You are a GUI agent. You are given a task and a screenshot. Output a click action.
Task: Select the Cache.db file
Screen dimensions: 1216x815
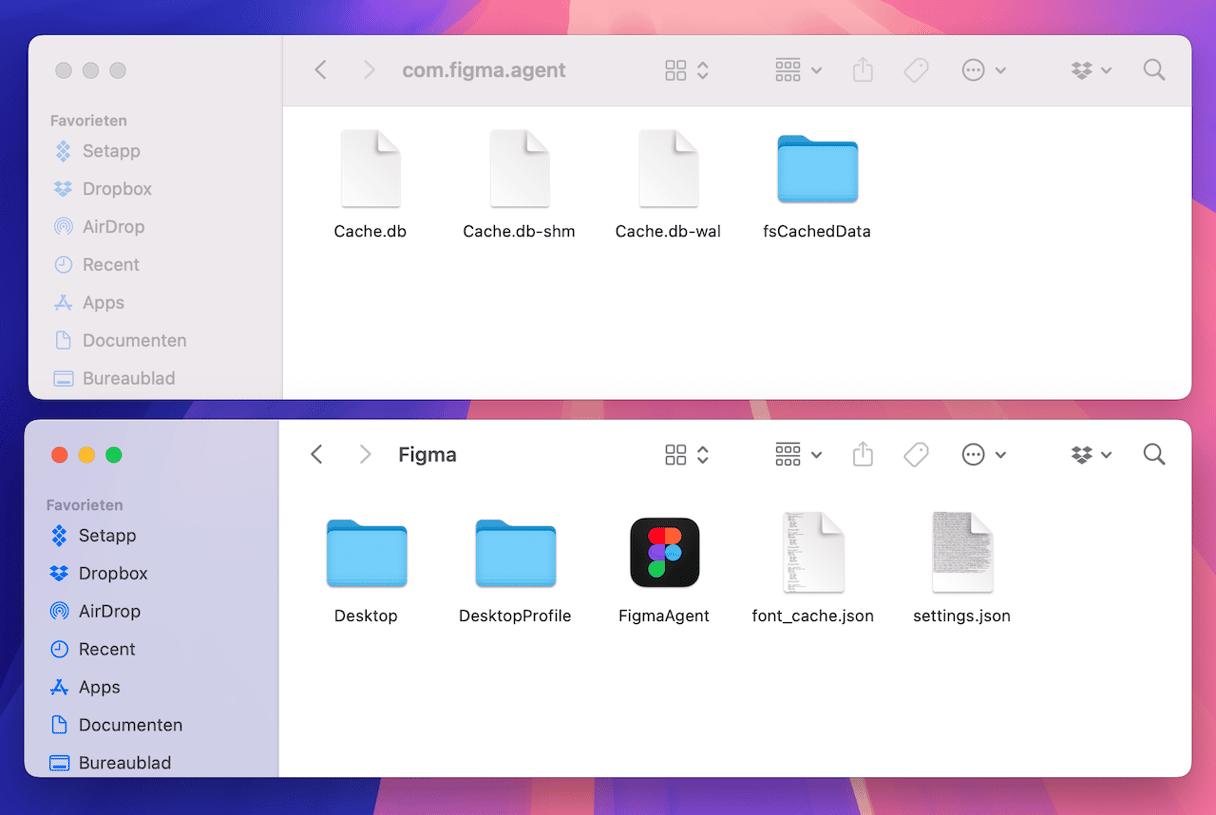(x=370, y=169)
